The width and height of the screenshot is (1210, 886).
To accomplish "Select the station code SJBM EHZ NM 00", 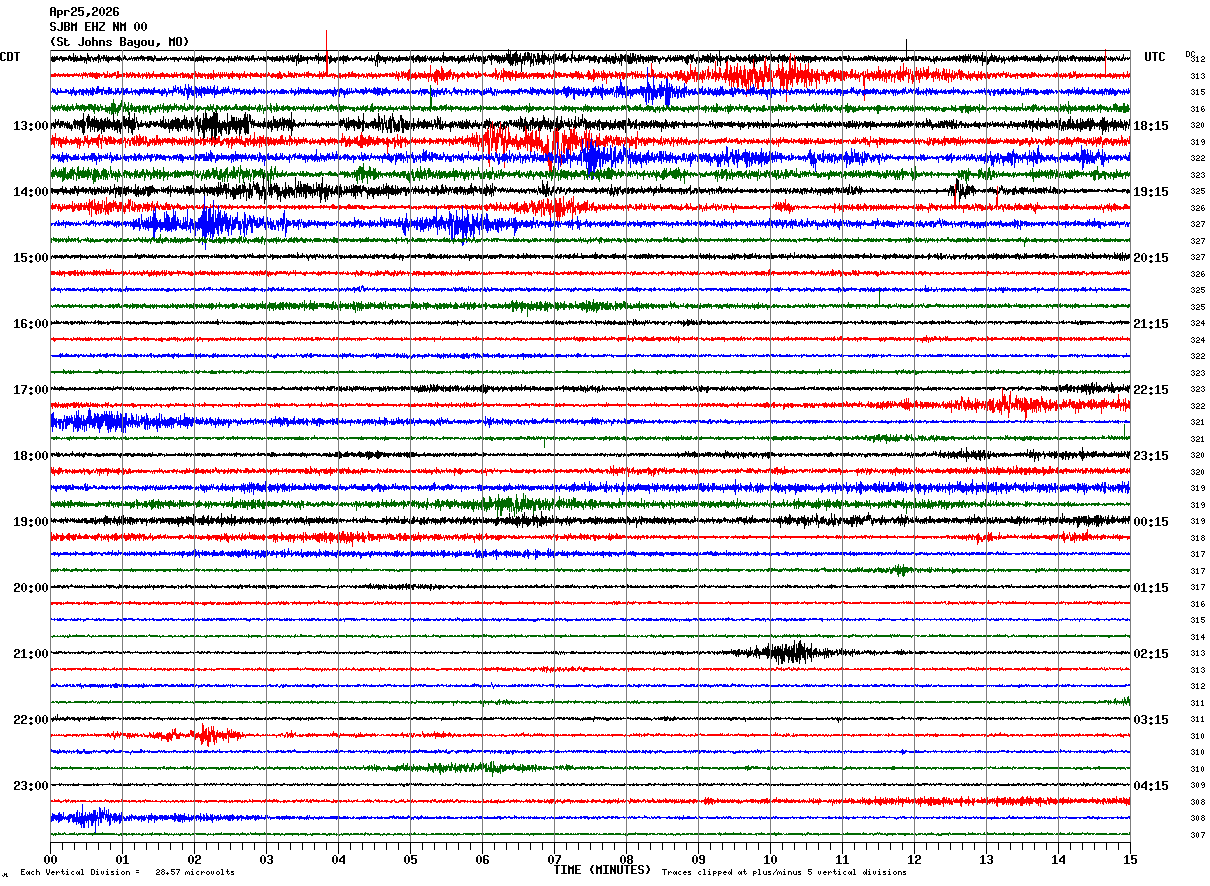I will [98, 27].
